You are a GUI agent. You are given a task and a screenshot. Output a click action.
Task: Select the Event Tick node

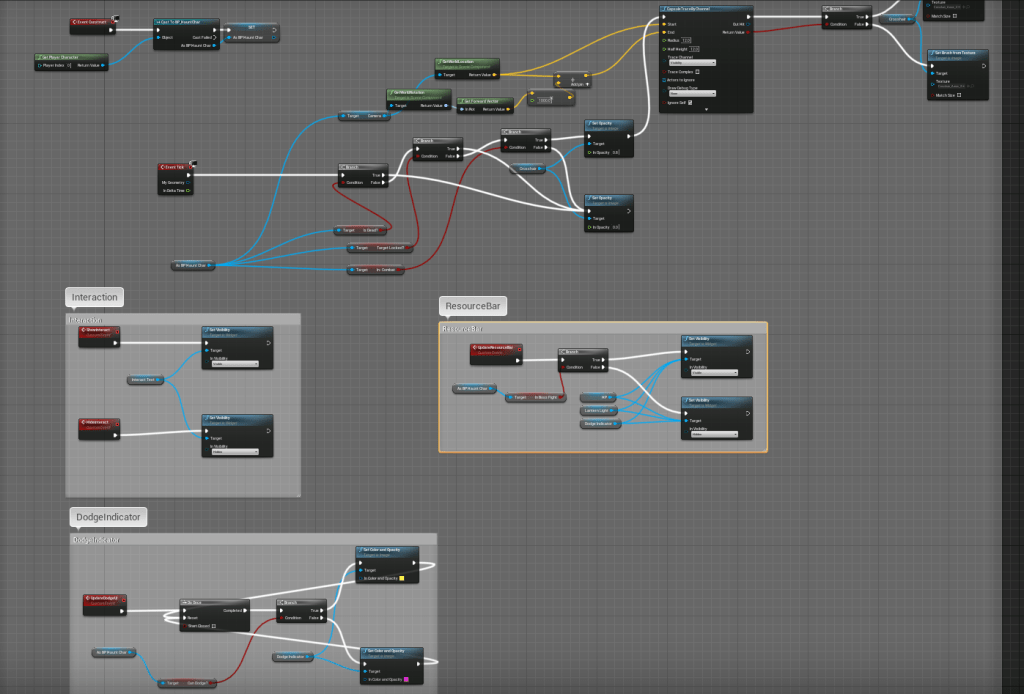pyautogui.click(x=175, y=167)
